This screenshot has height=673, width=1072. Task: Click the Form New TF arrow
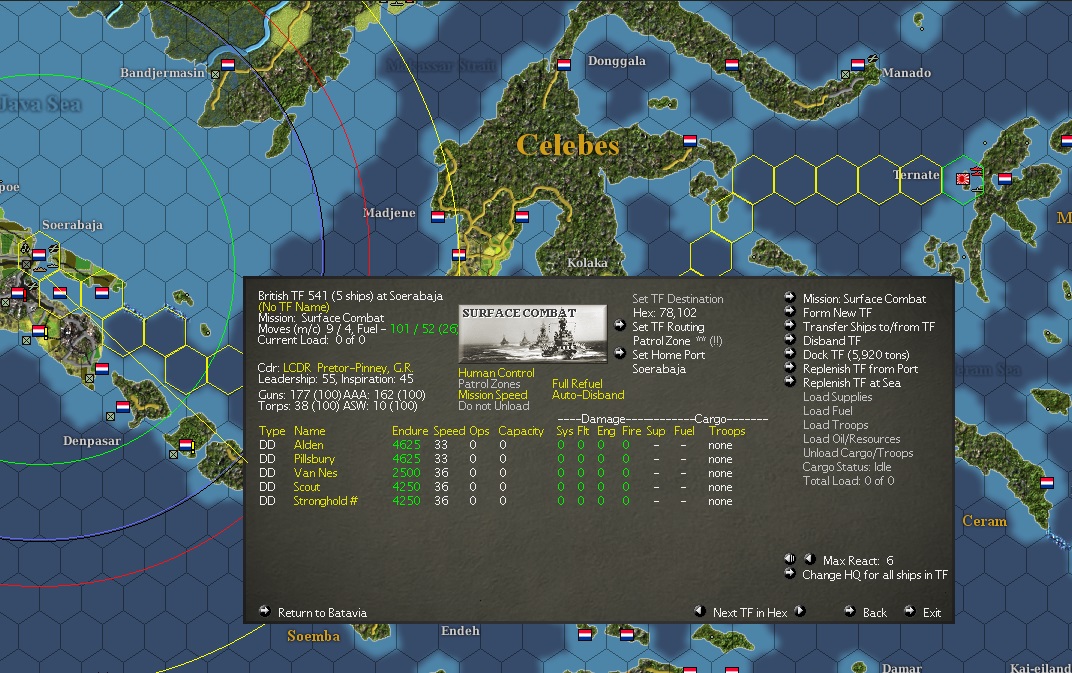click(x=790, y=311)
